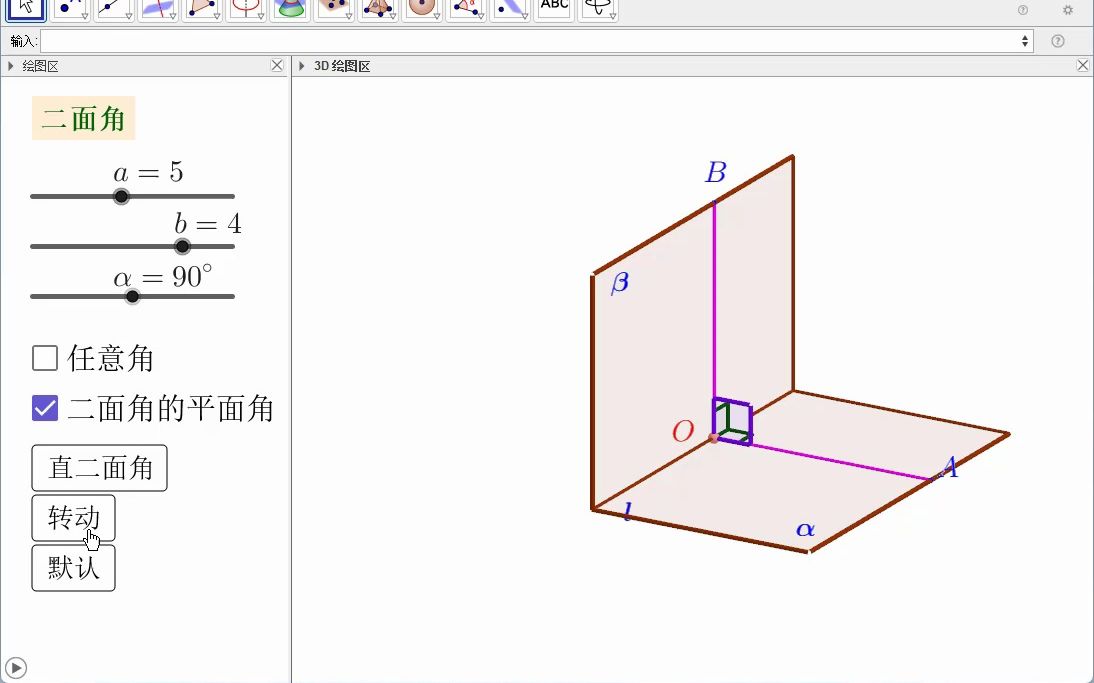Click the 'a = 5' slider label
Image resolution: width=1094 pixels, height=683 pixels.
149,172
